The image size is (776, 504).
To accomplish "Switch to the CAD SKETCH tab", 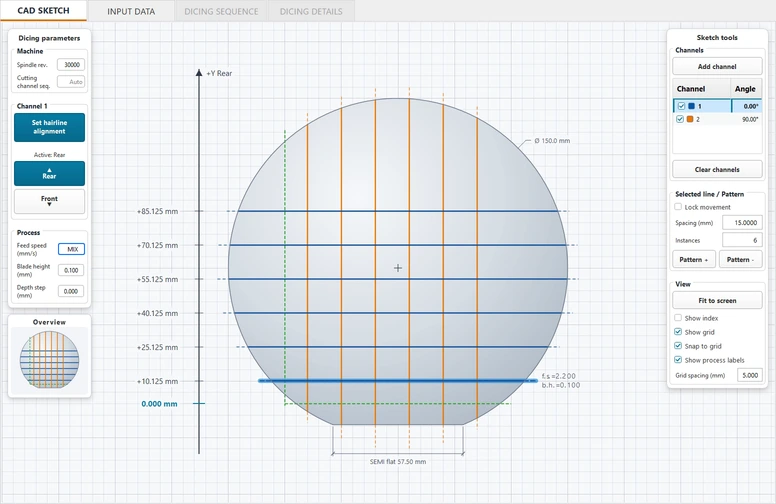I will pyautogui.click(x=44, y=11).
